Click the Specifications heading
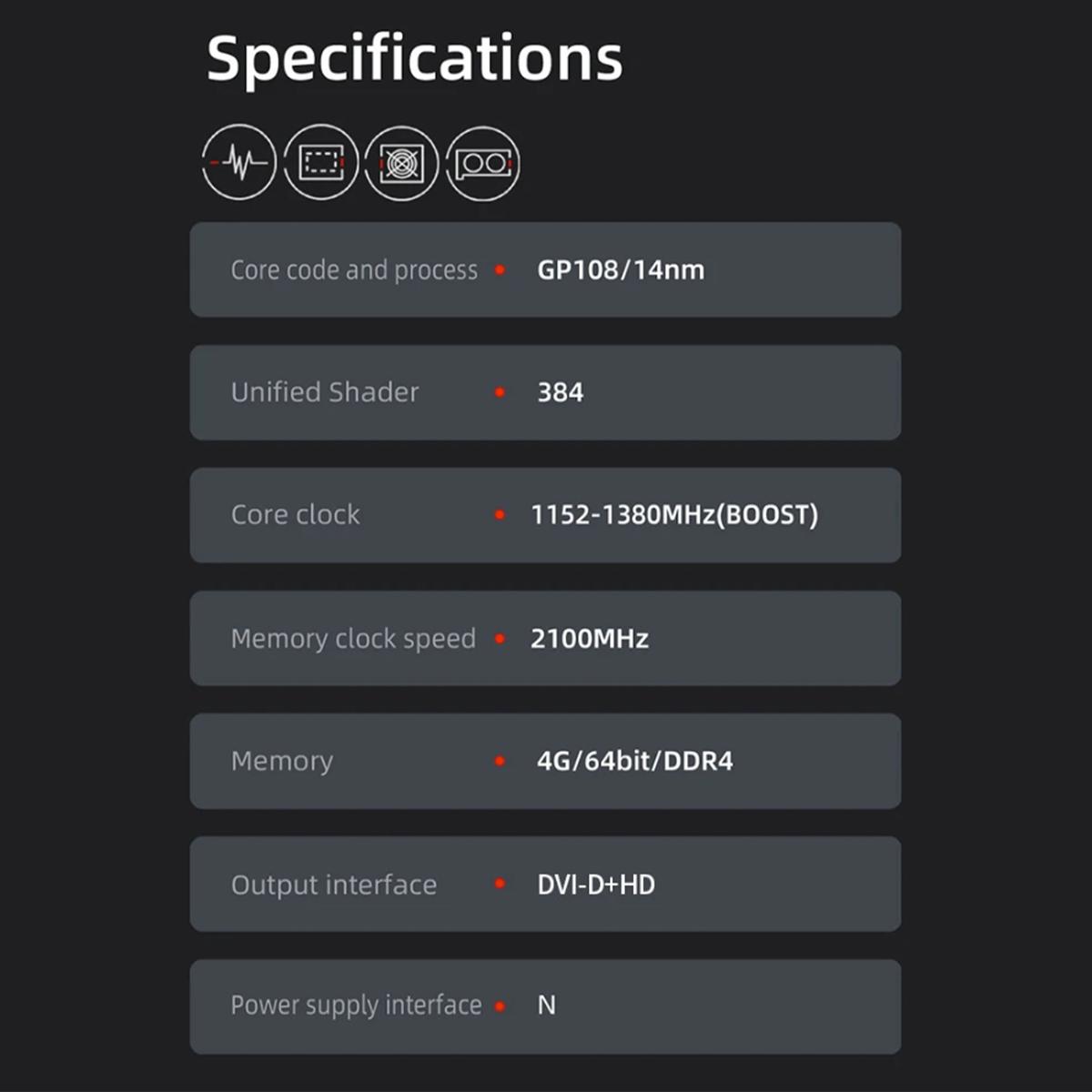1092x1092 pixels. [x=415, y=60]
